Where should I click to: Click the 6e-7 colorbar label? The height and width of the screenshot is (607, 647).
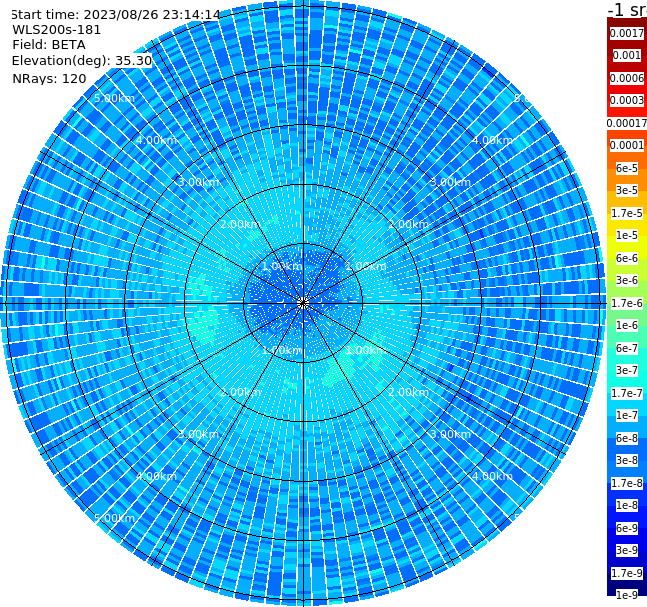627,348
